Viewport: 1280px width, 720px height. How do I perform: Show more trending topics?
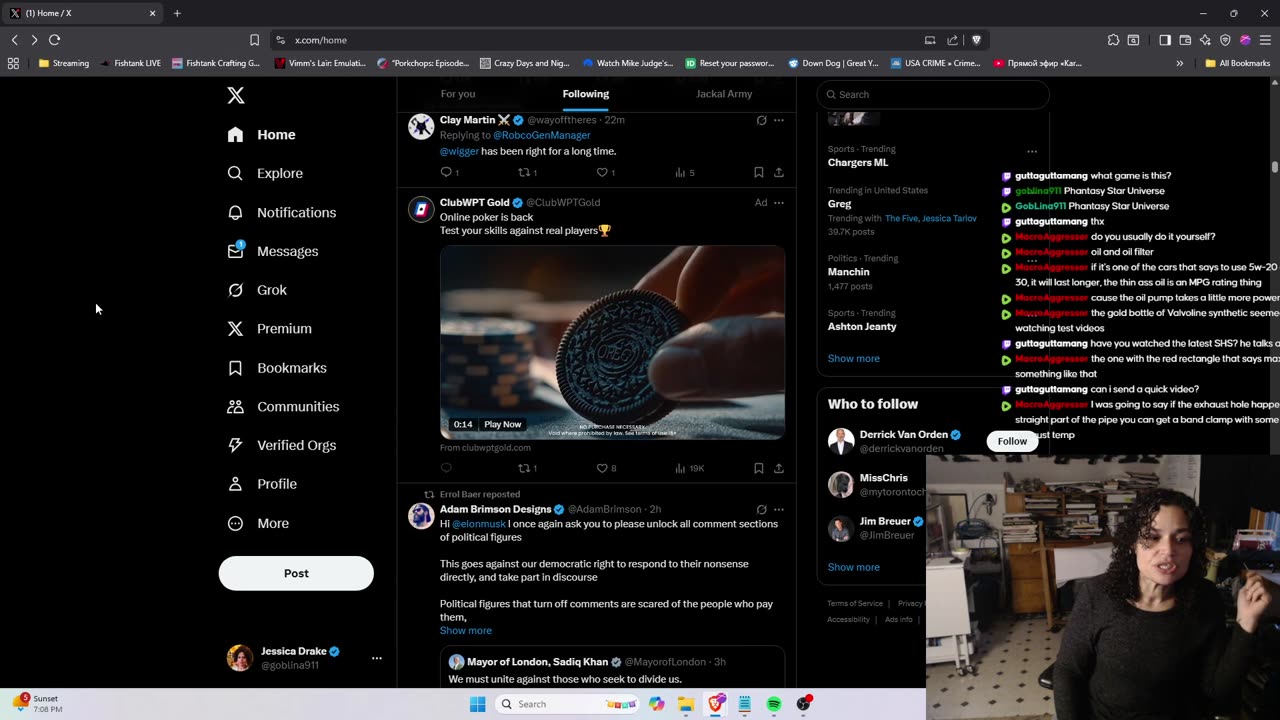click(x=854, y=358)
